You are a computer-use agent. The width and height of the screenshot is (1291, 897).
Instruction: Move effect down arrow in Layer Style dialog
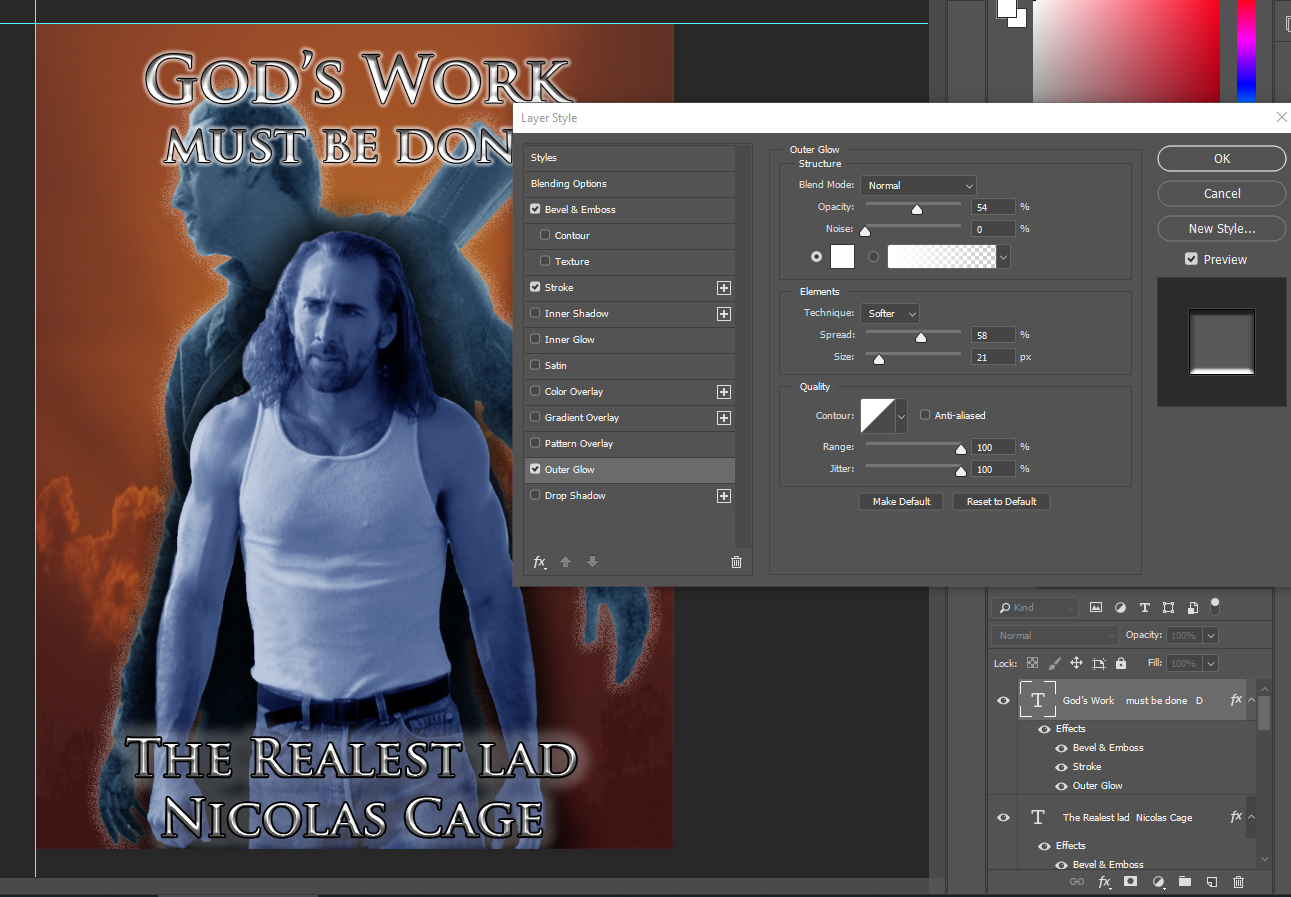tap(592, 562)
